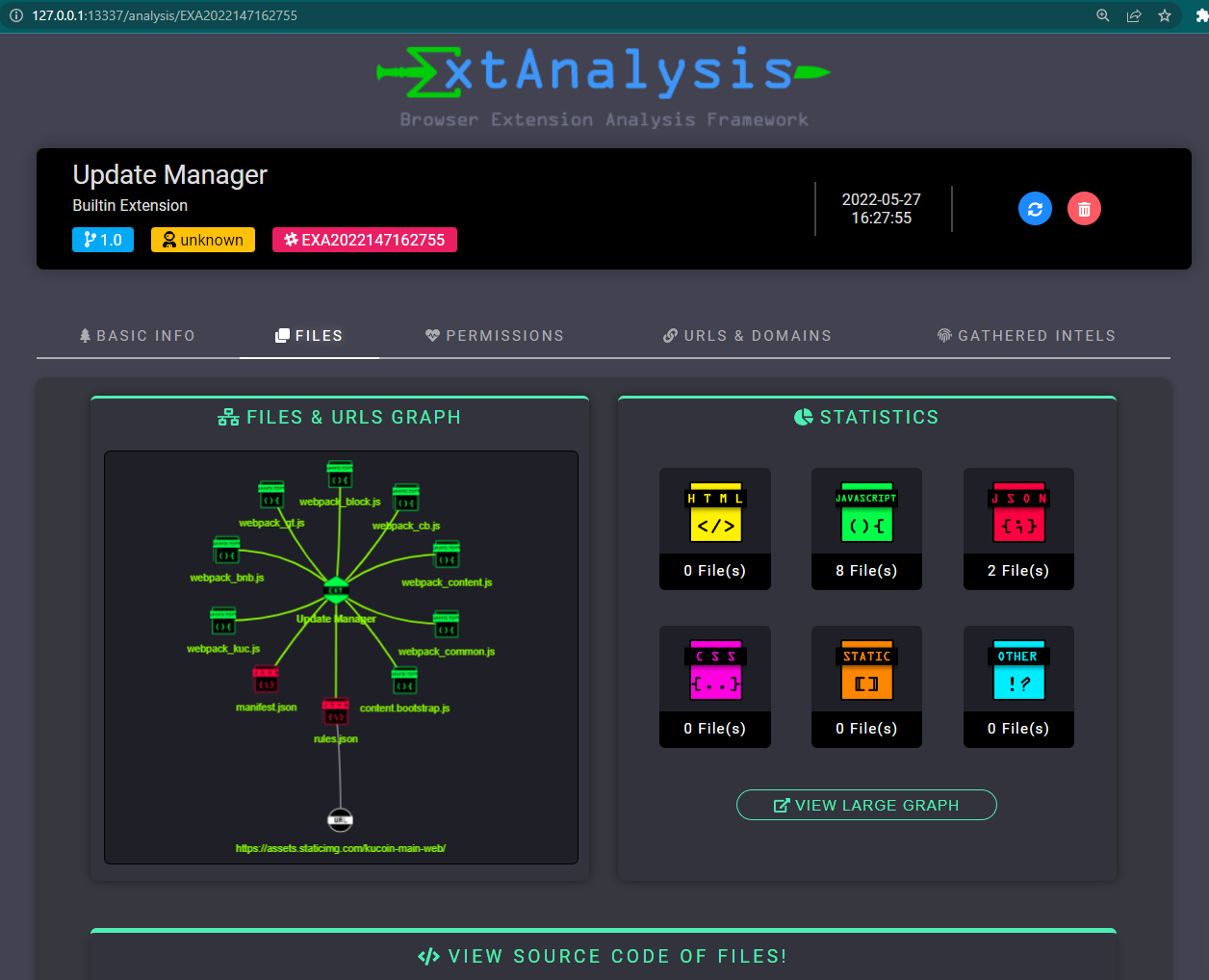Switch to URLs & Domains tab
The height and width of the screenshot is (980, 1209).
click(747, 336)
